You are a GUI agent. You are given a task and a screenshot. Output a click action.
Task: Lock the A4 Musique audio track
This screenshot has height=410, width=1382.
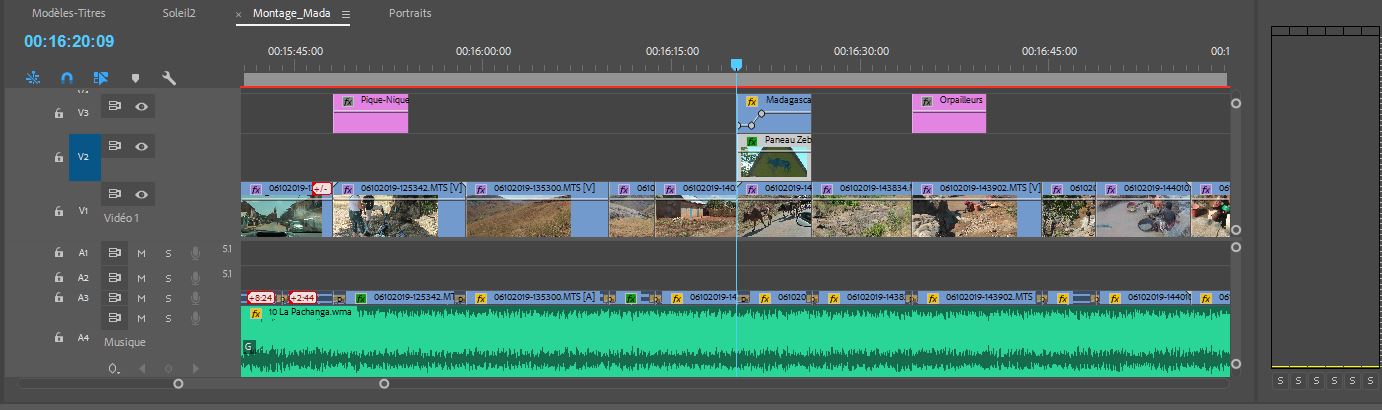tap(59, 338)
